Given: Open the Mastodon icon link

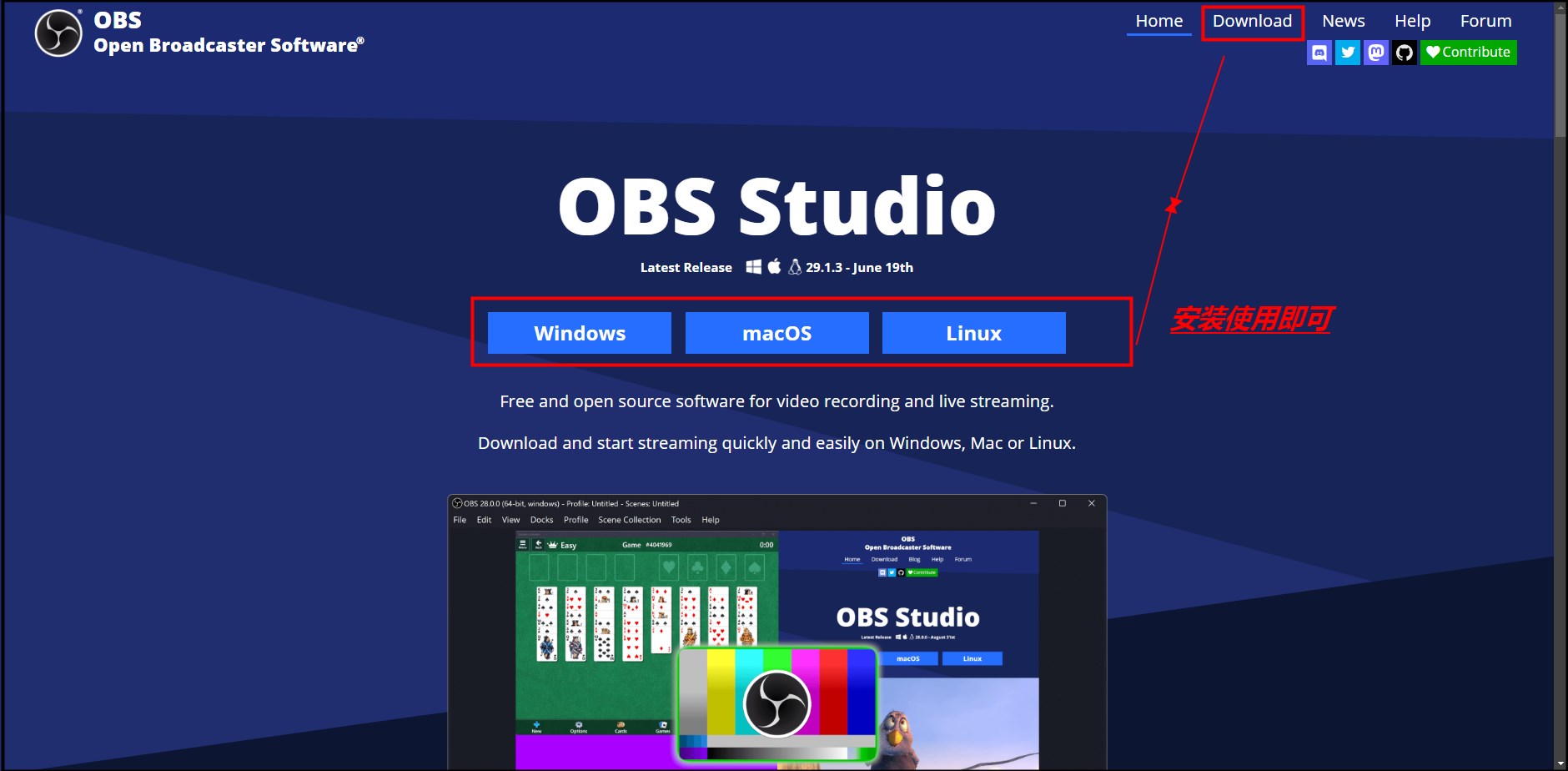Looking at the screenshot, I should point(1376,53).
